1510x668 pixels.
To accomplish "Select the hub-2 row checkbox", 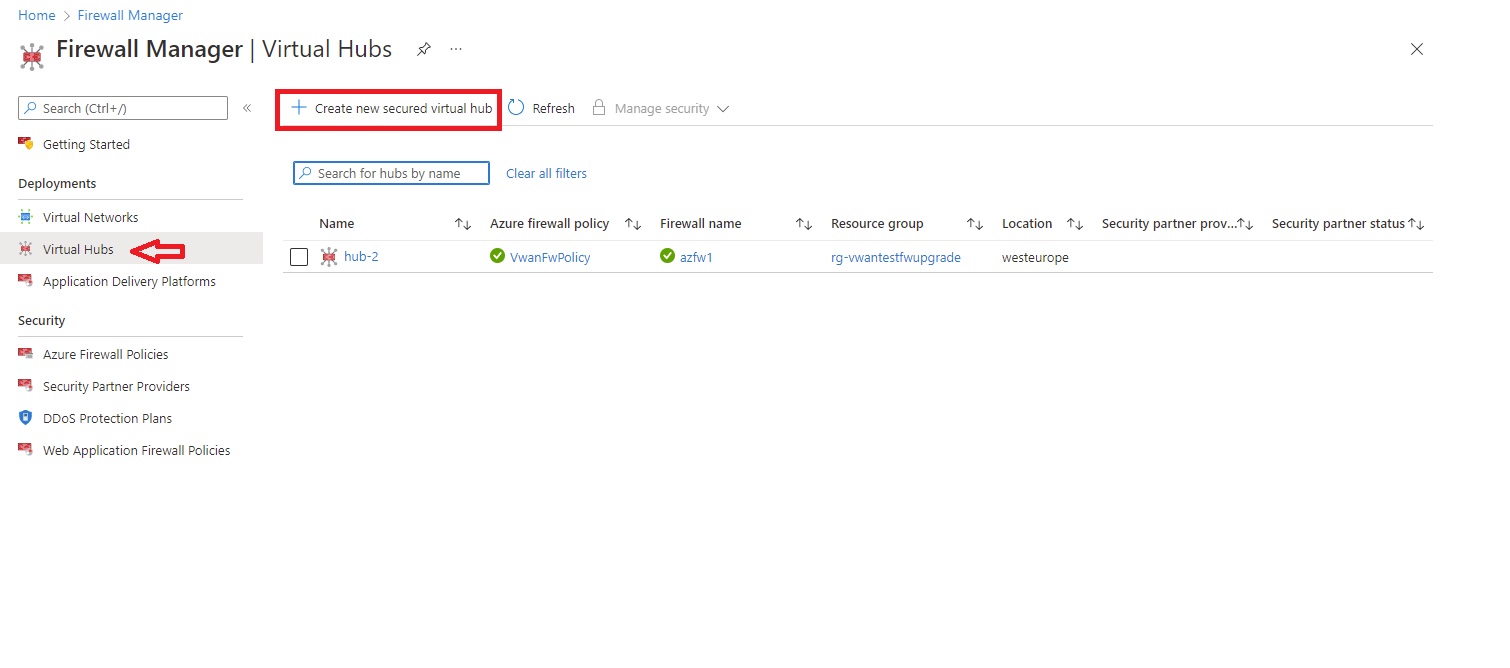I will (x=299, y=257).
